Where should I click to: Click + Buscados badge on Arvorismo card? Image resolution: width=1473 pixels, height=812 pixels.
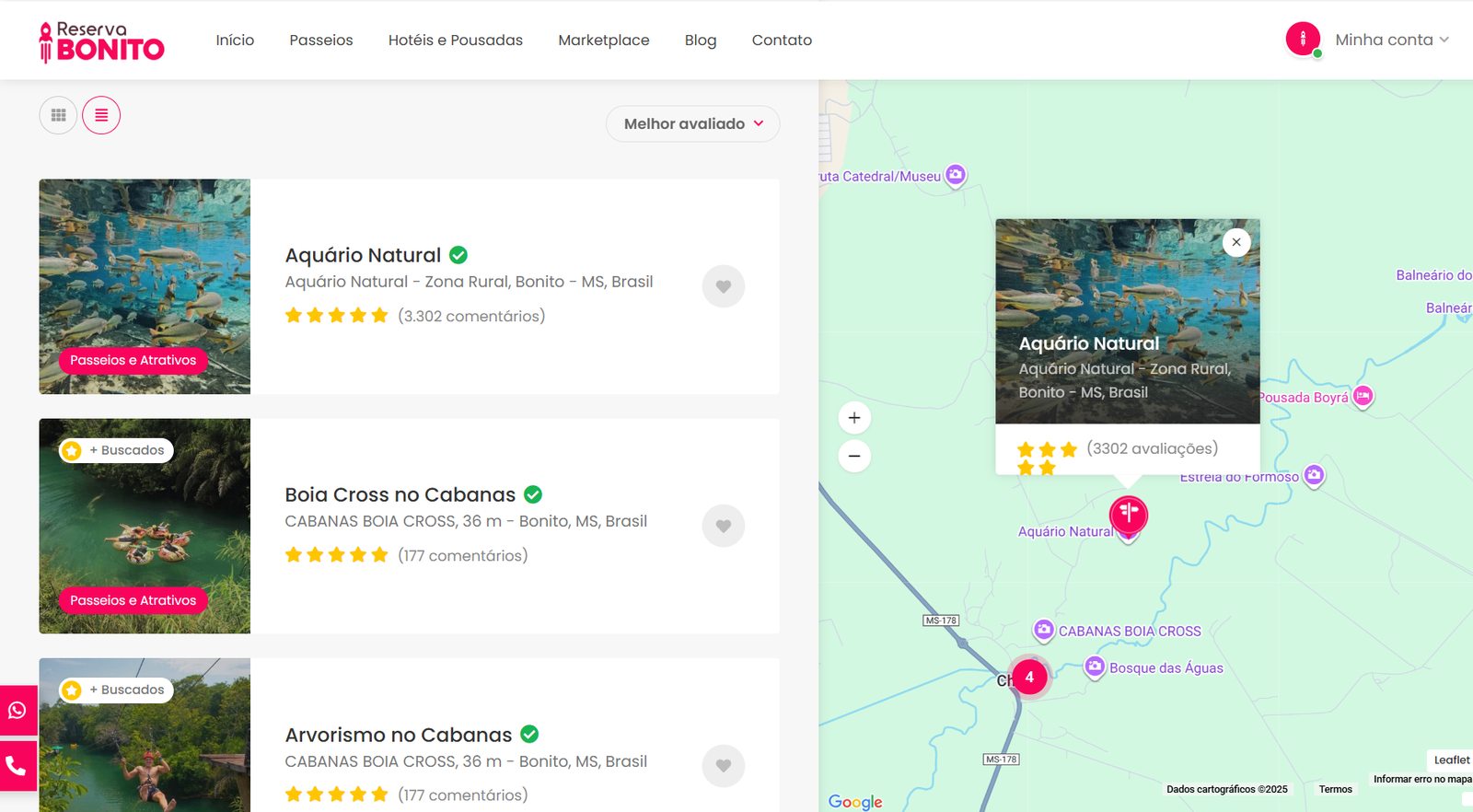coord(116,690)
